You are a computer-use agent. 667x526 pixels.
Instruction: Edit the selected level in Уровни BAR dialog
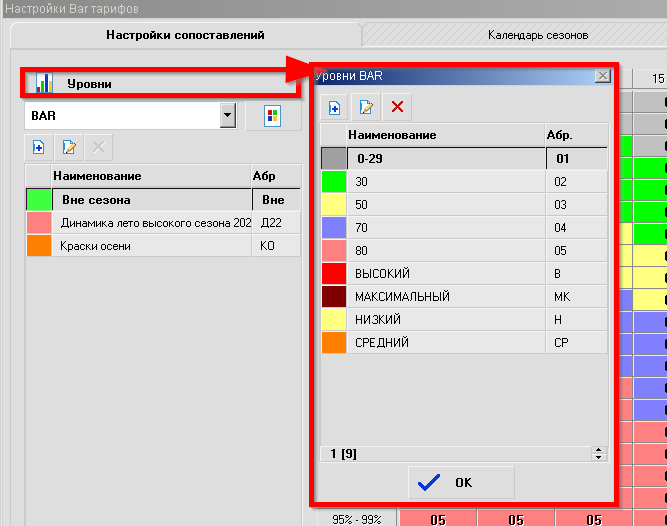point(366,107)
